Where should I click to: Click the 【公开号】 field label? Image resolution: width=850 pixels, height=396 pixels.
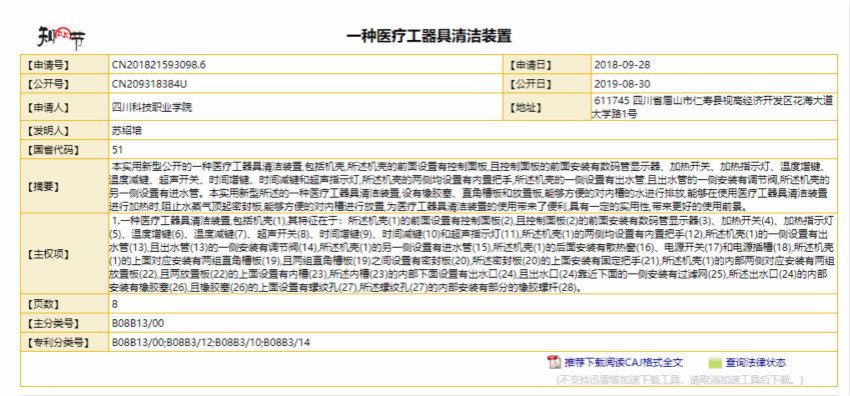(49, 84)
